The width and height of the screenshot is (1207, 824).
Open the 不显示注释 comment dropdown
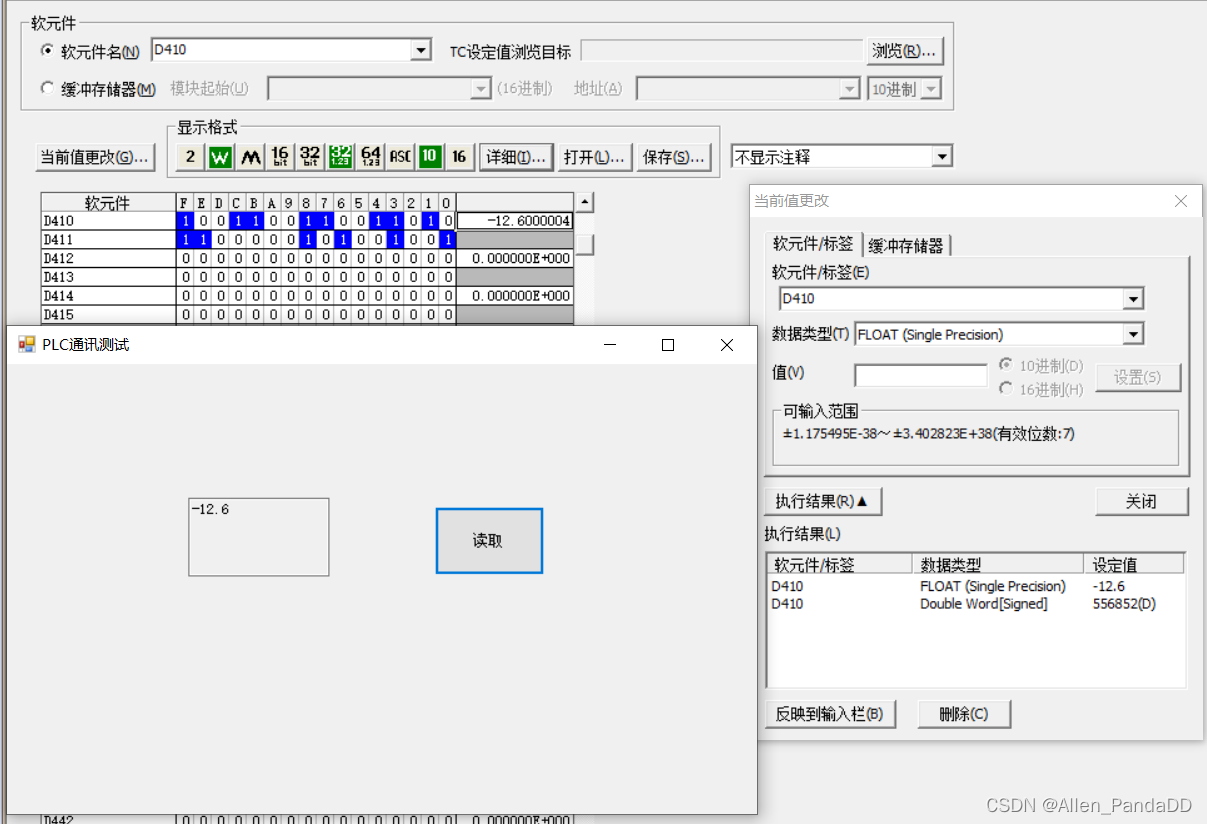(941, 156)
